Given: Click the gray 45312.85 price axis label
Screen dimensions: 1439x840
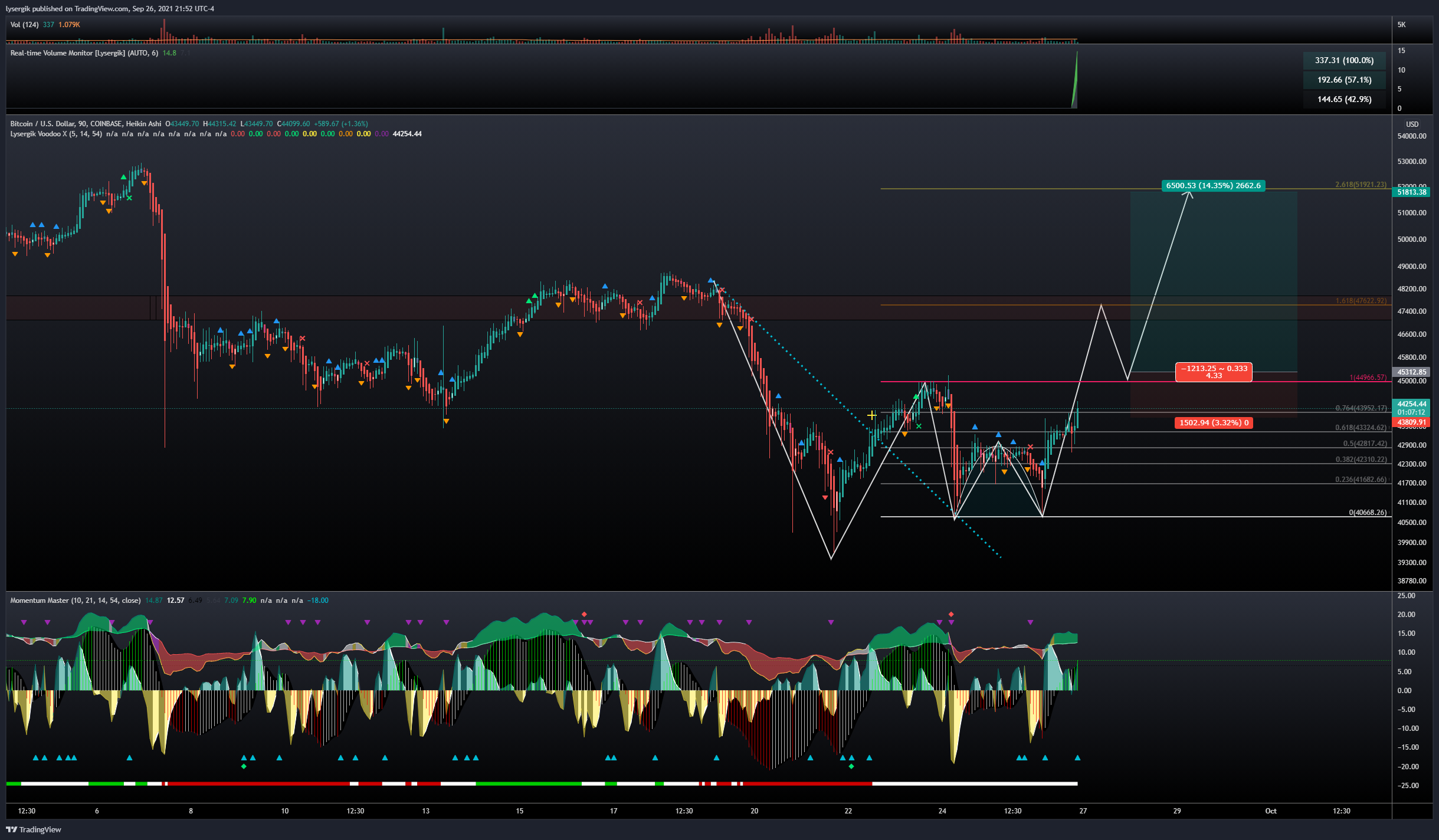Looking at the screenshot, I should pos(1411,372).
